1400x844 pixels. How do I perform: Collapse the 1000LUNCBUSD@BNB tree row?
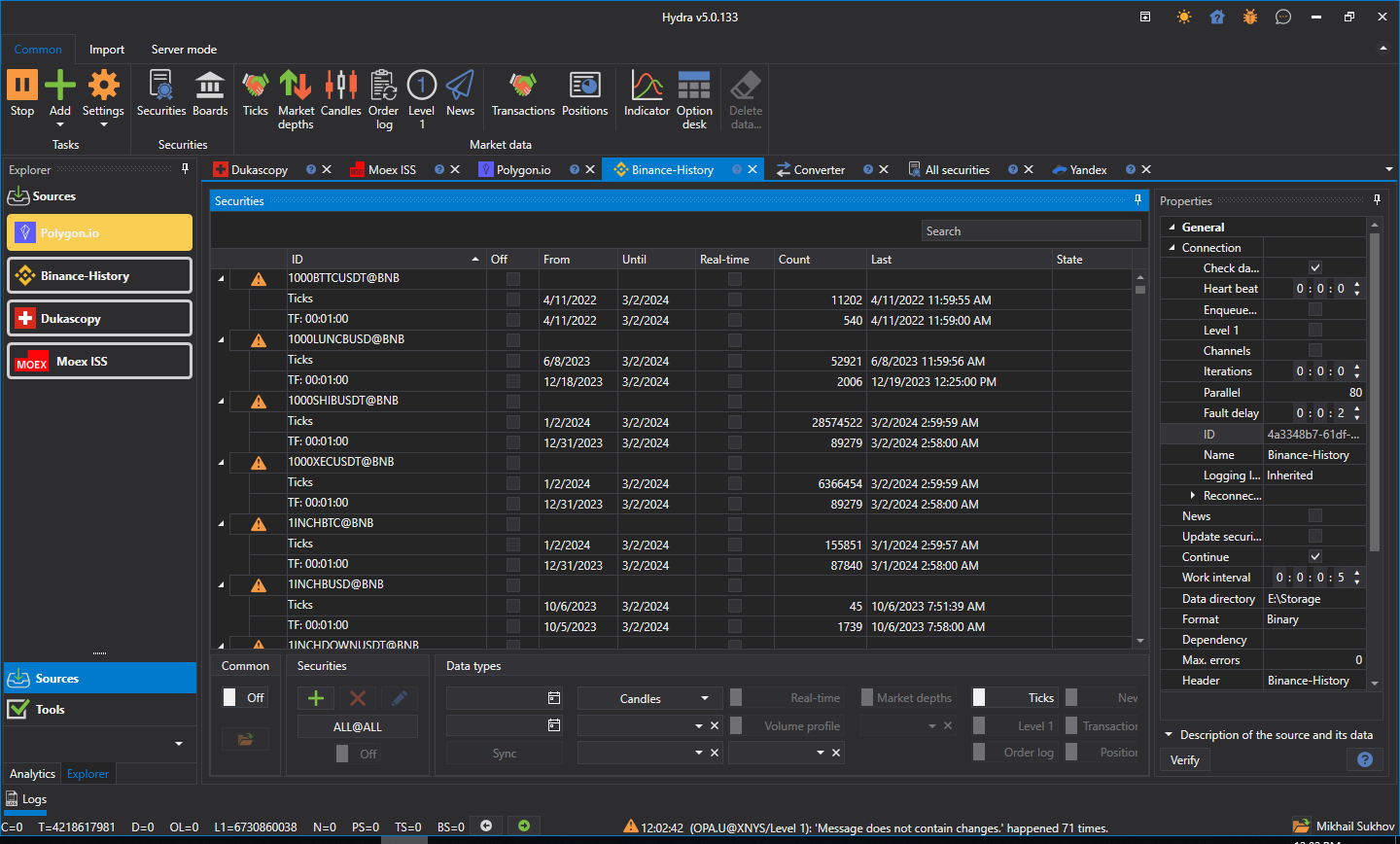click(222, 340)
